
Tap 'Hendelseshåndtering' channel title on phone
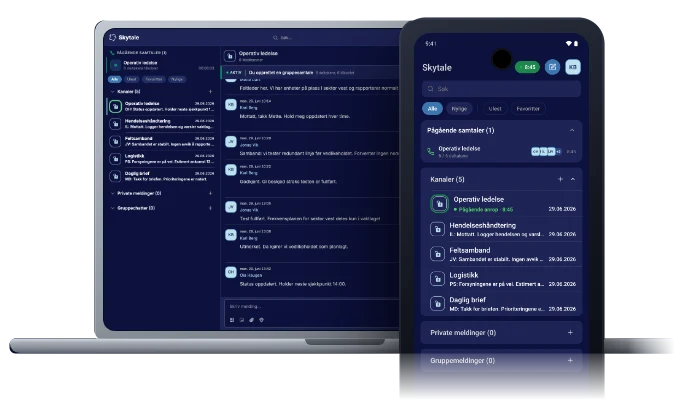click(483, 225)
